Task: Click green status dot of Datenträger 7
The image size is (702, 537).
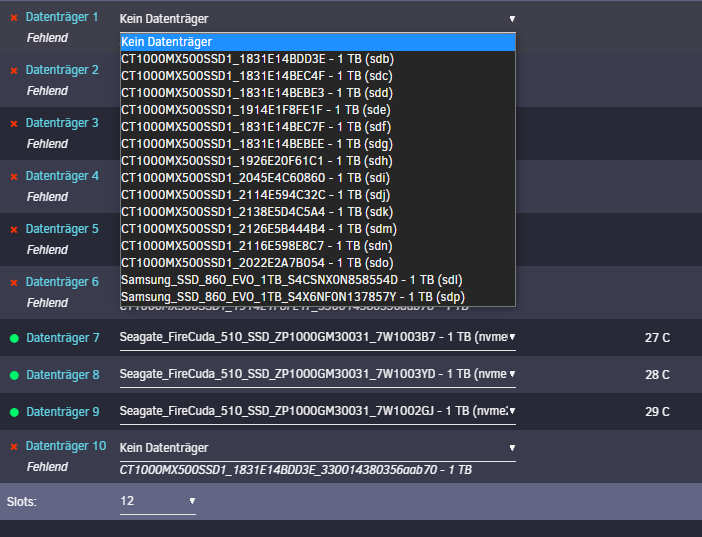Action: (x=14, y=339)
